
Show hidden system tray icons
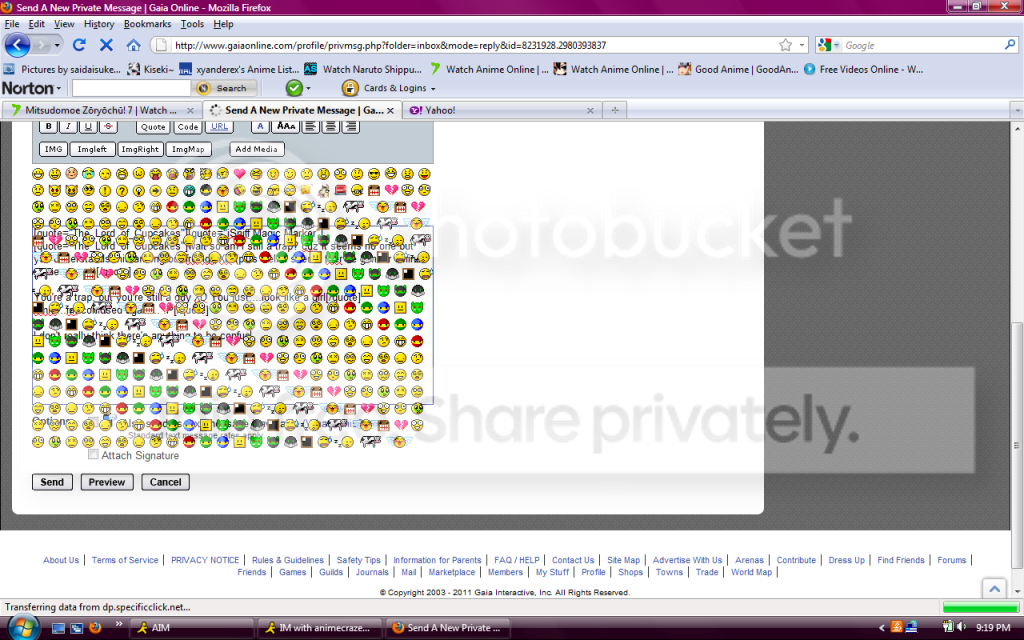(x=882, y=628)
